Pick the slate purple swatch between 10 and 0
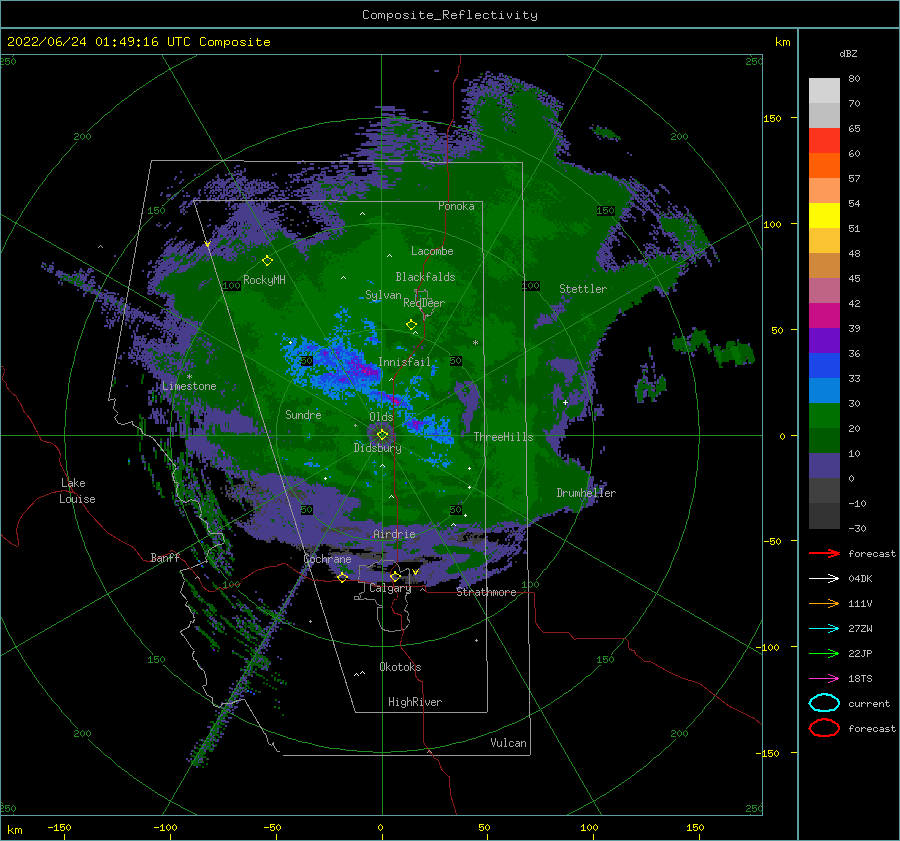 point(824,465)
